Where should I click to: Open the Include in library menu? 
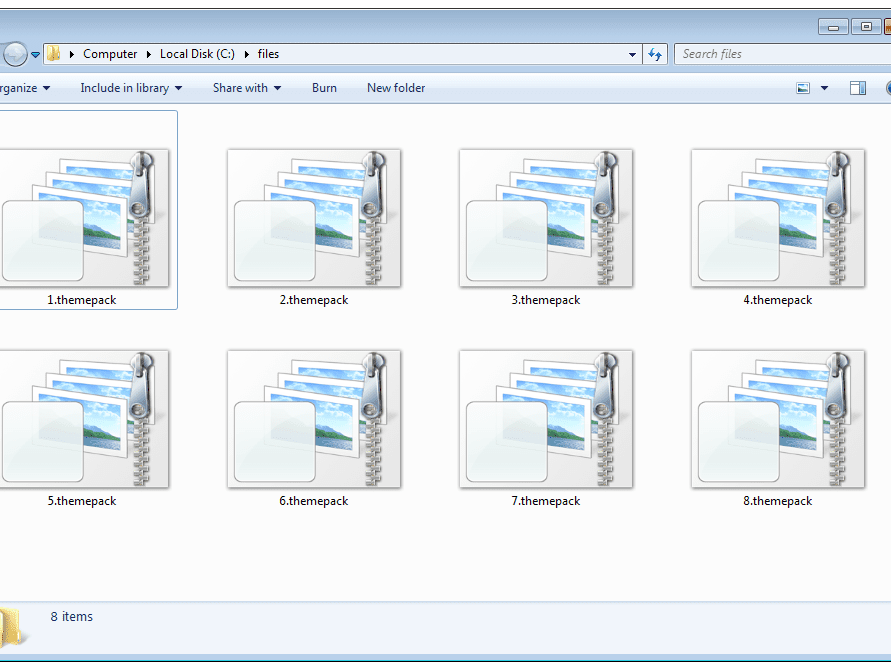tap(131, 88)
